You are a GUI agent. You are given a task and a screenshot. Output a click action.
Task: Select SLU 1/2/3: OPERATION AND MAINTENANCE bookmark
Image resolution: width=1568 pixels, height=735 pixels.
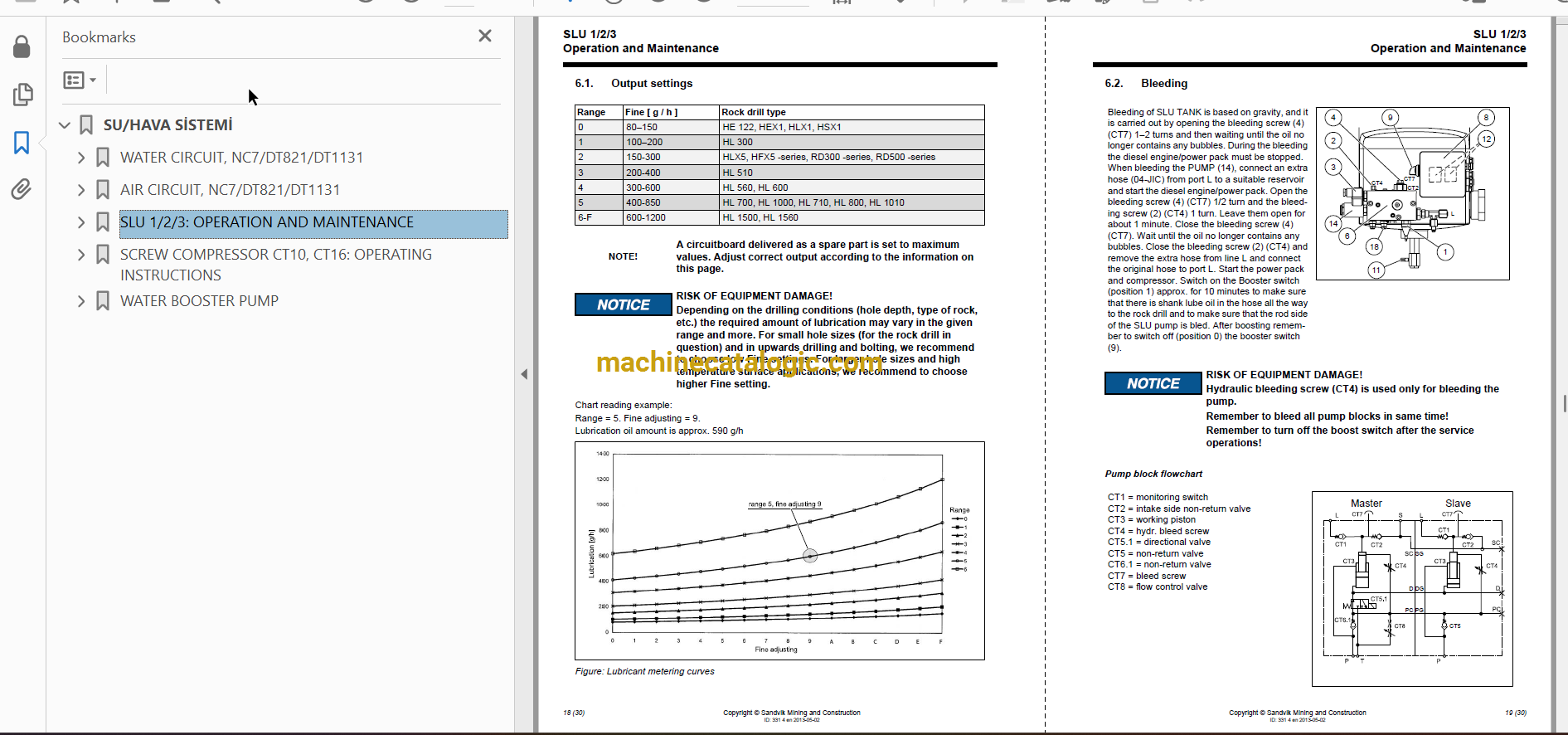click(313, 223)
